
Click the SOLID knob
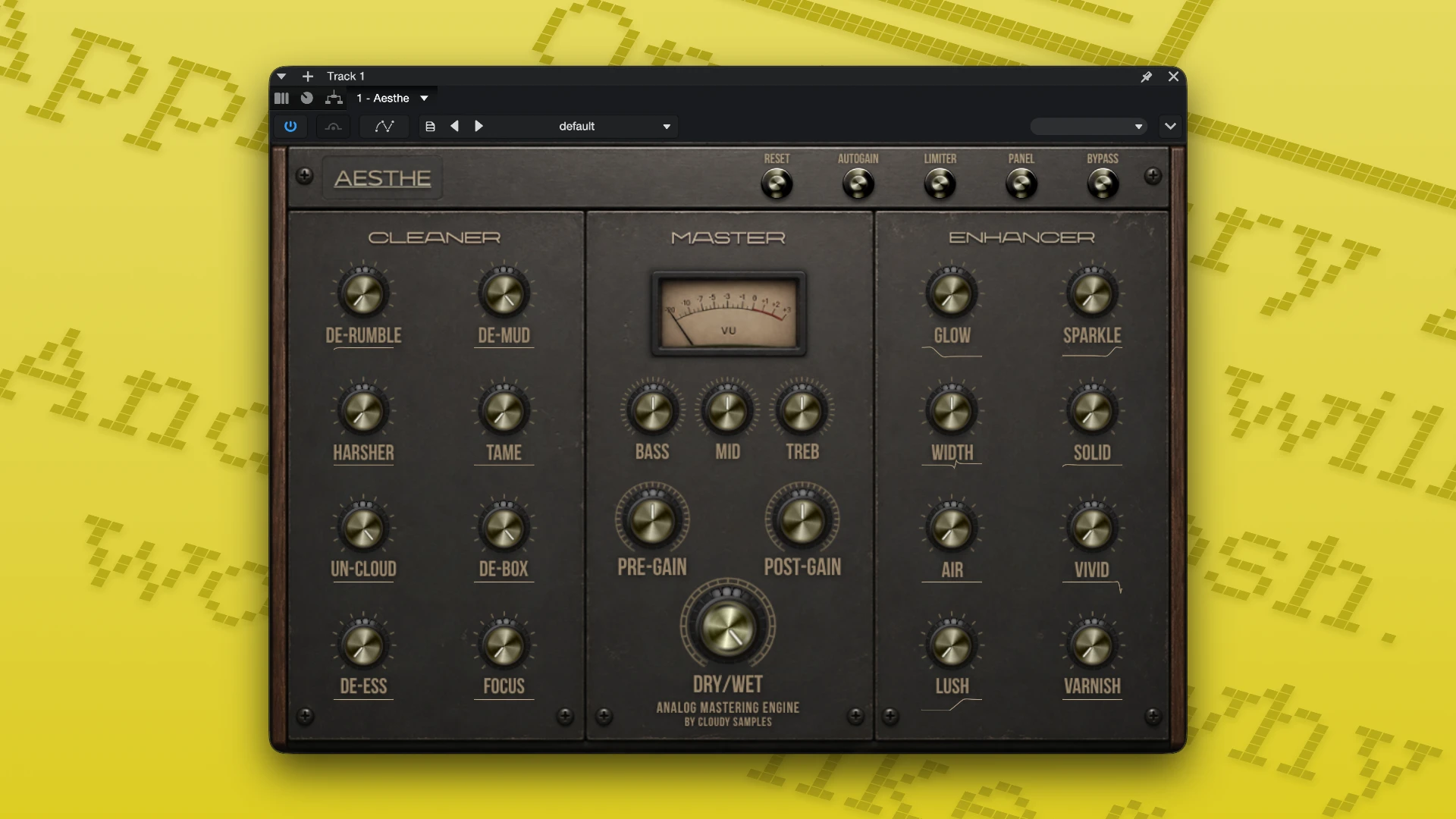(x=1092, y=411)
